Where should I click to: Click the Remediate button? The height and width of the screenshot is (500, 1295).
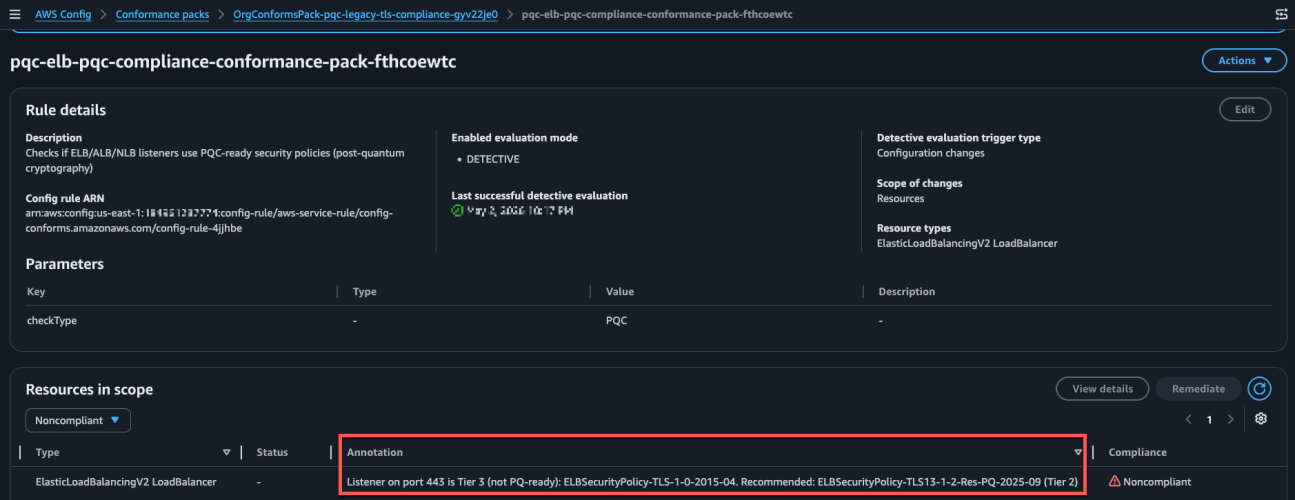pos(1198,389)
